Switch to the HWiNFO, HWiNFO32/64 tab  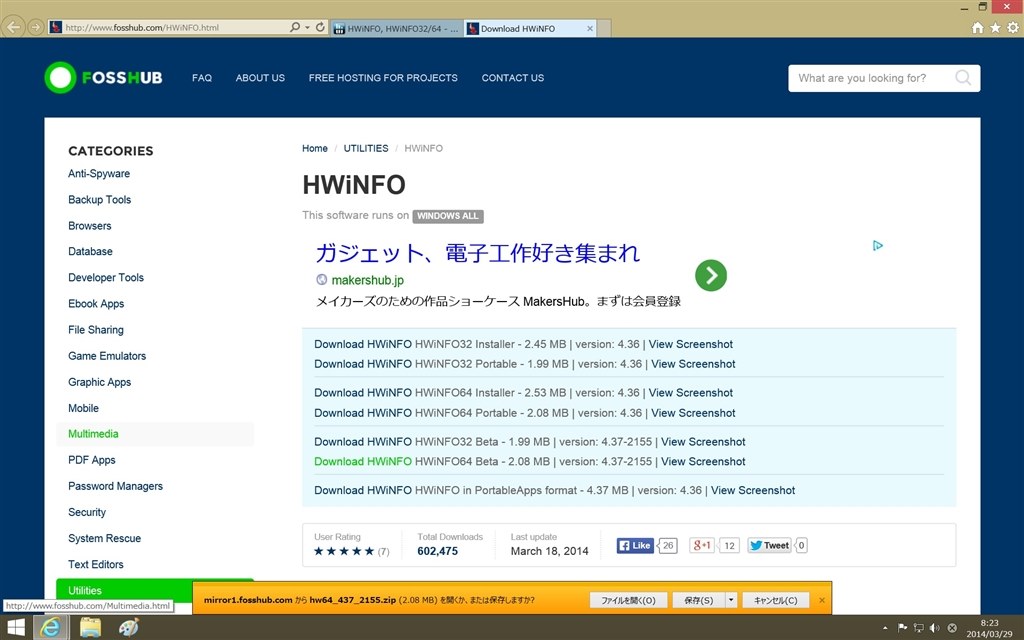[396, 28]
